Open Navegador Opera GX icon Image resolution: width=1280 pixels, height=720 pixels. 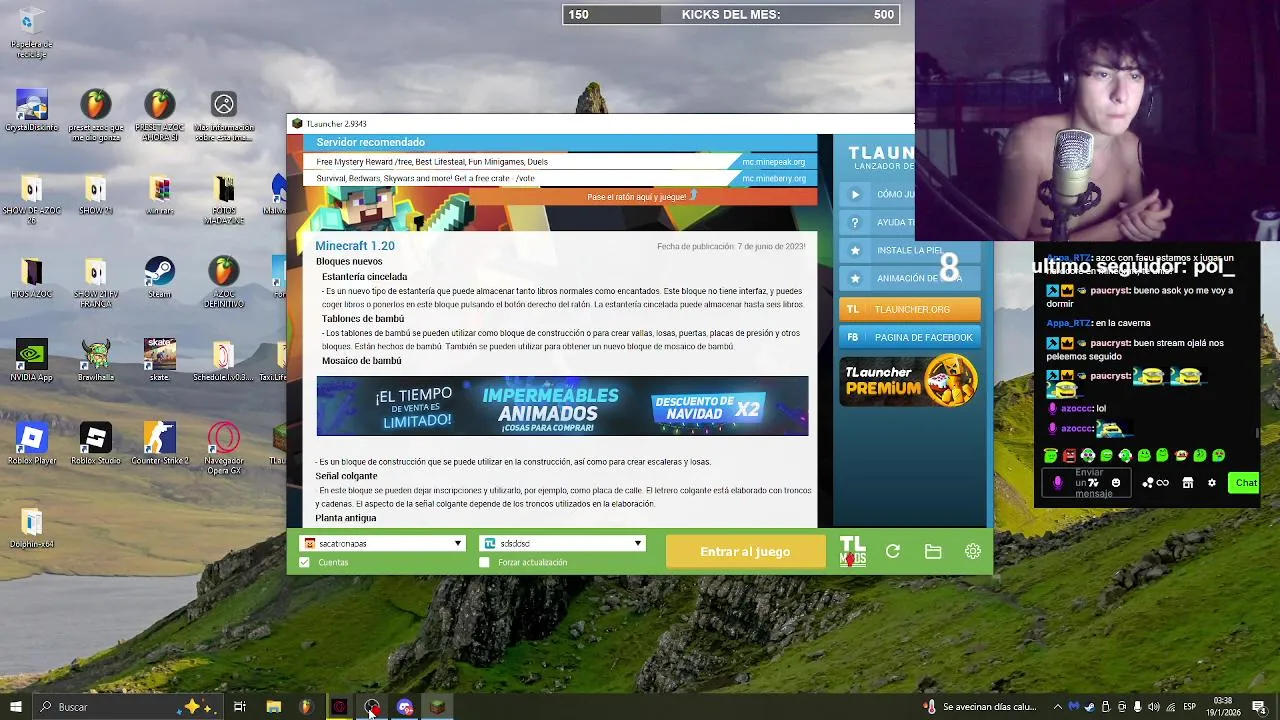tap(223, 449)
